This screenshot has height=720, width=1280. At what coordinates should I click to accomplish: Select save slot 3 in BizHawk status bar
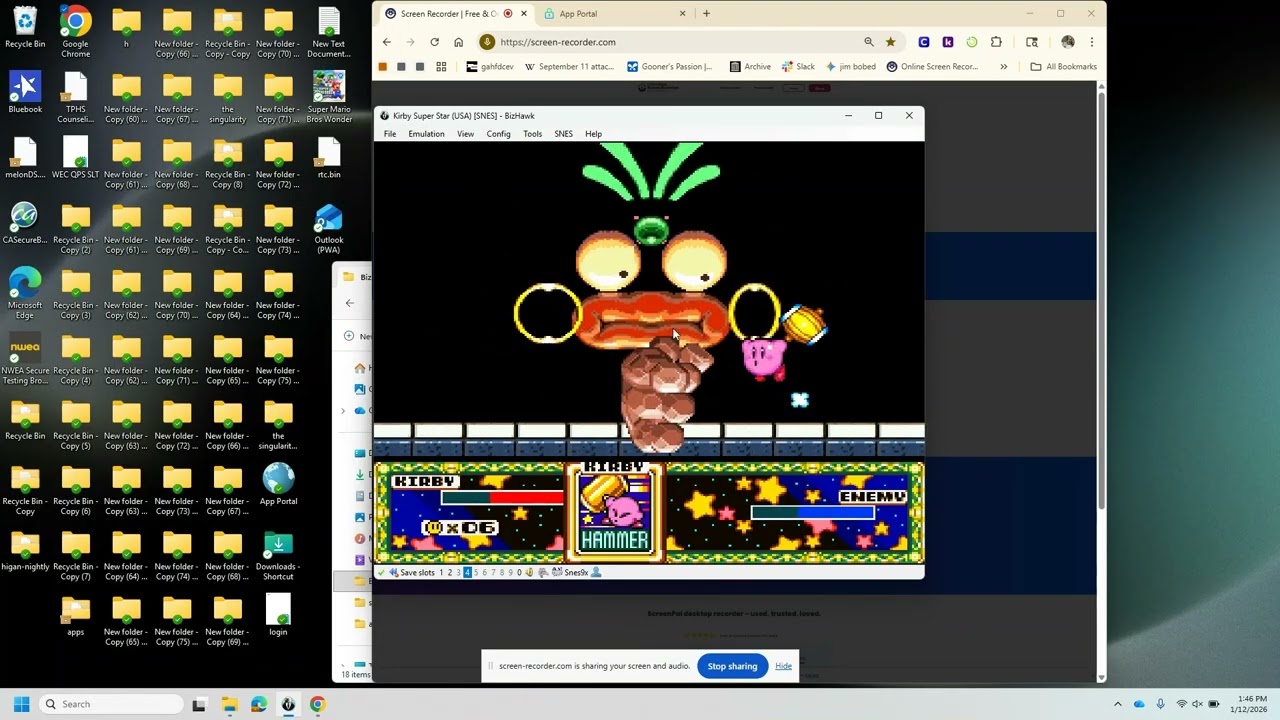(x=458, y=573)
